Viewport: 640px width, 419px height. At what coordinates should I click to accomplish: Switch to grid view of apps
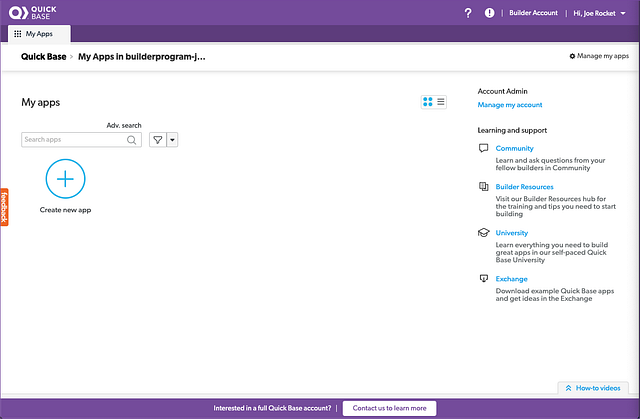tap(428, 102)
